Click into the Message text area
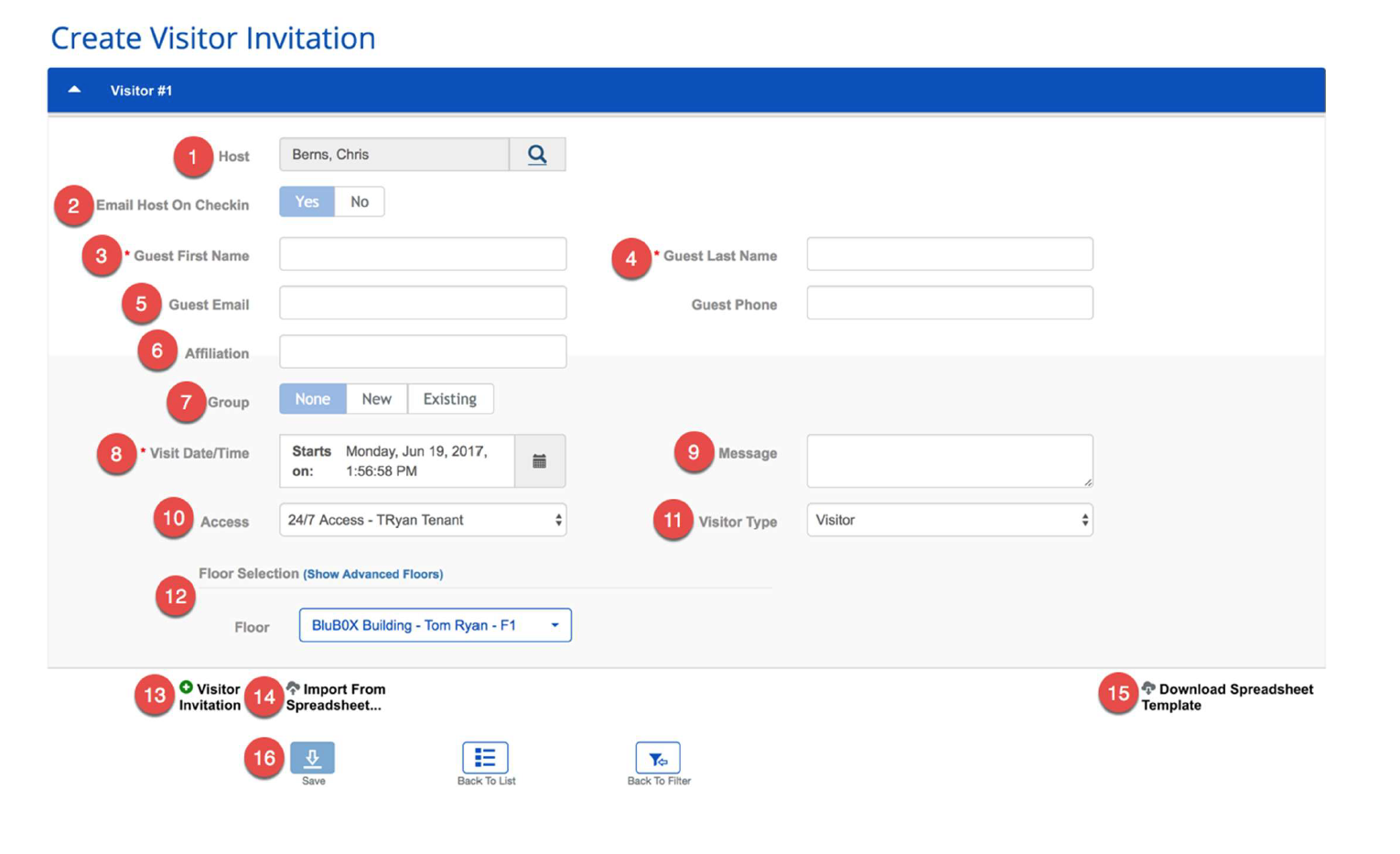The image size is (1400, 854). (949, 460)
